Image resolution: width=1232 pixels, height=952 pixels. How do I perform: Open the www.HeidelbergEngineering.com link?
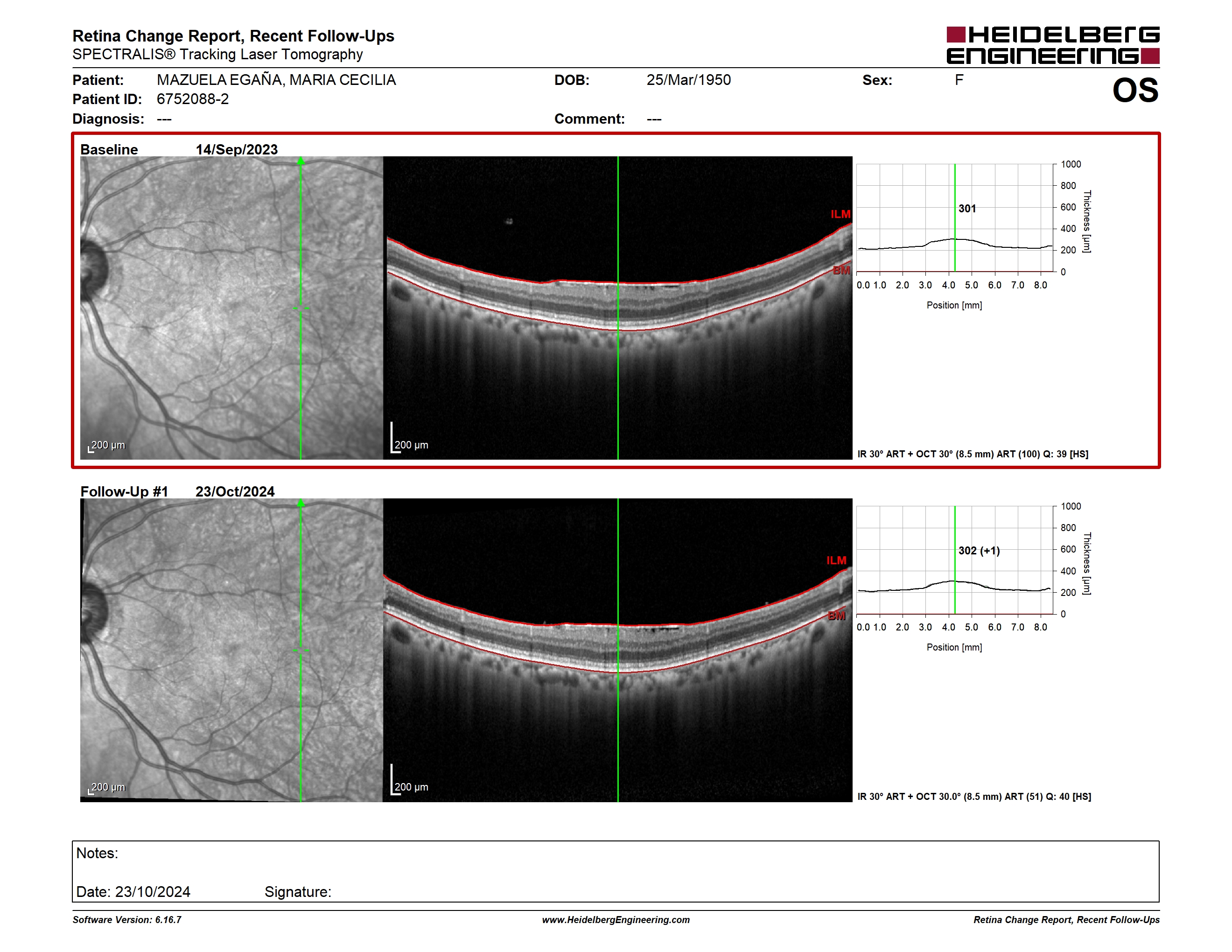click(x=616, y=920)
